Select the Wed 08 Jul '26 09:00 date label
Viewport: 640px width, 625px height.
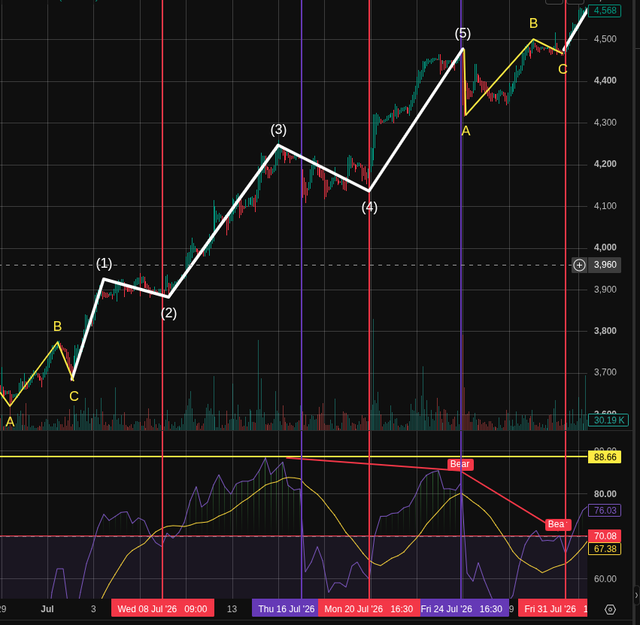(x=162, y=609)
